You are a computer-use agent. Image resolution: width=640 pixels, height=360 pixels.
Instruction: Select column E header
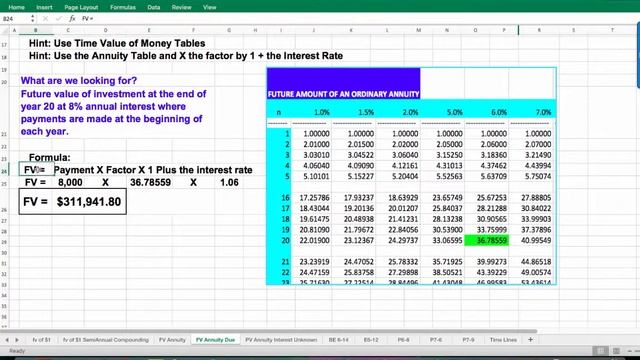pyautogui.click(x=149, y=30)
